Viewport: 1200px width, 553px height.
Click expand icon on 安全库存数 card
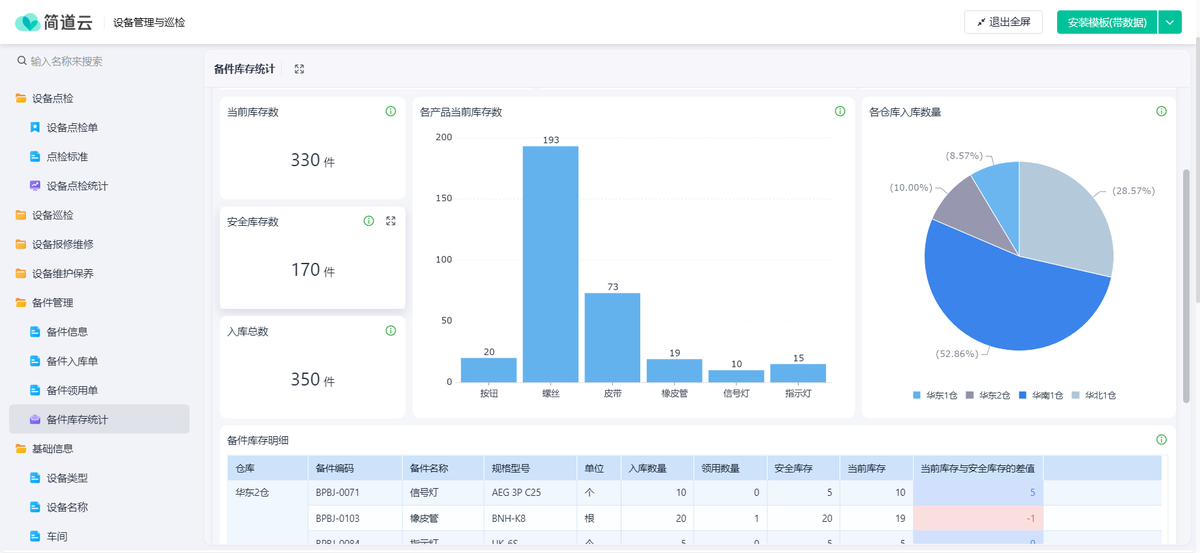click(x=391, y=221)
